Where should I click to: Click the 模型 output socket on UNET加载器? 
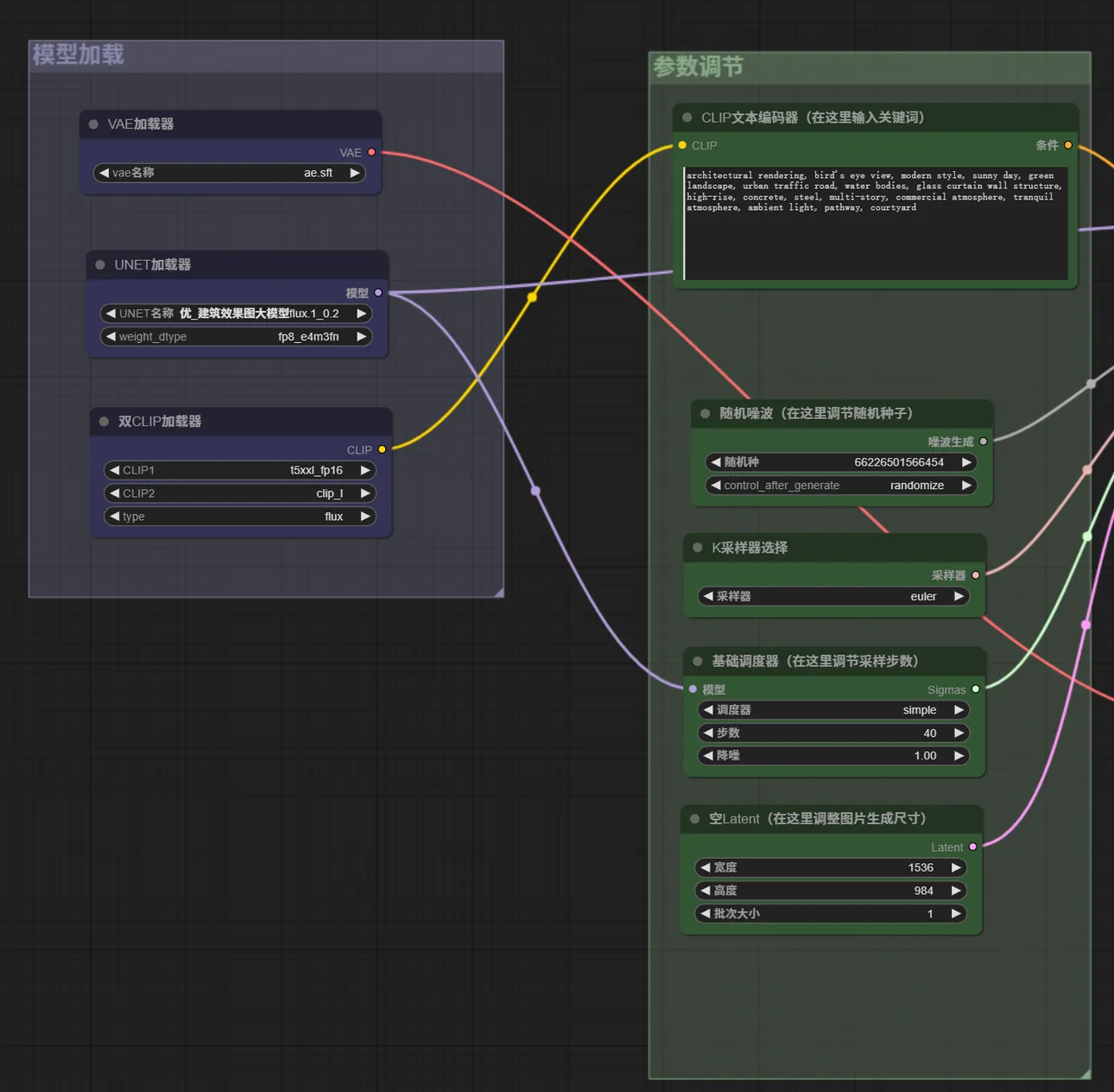point(378,293)
